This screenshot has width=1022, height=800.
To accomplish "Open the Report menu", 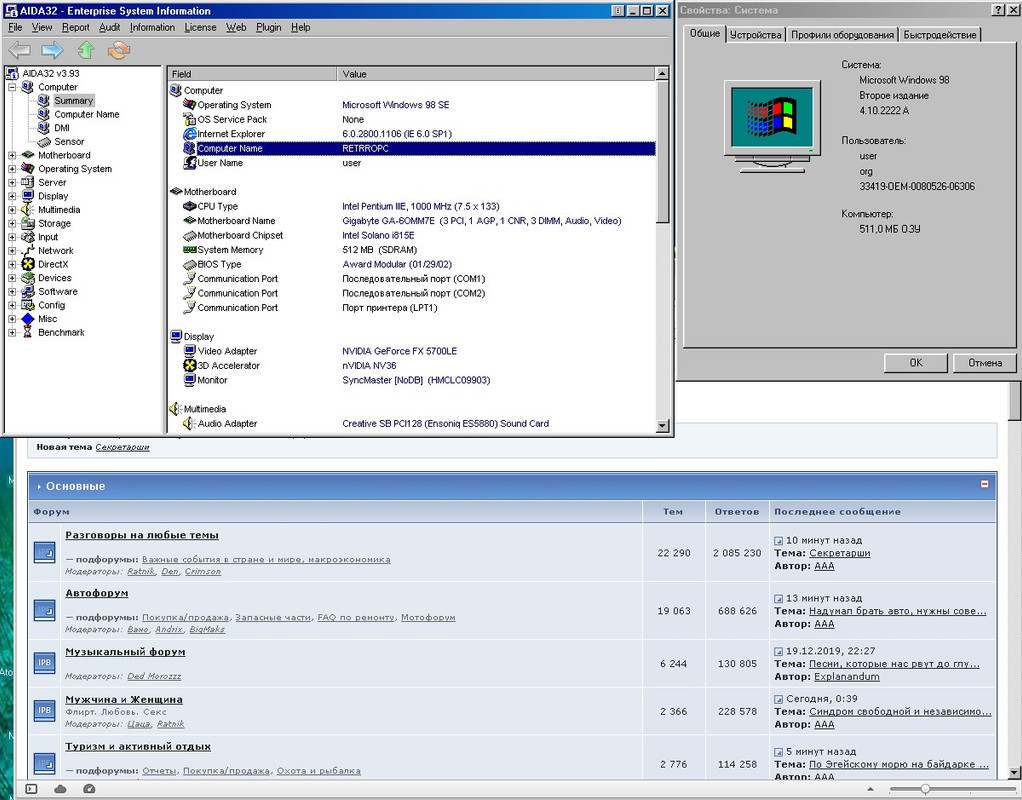I will point(76,27).
